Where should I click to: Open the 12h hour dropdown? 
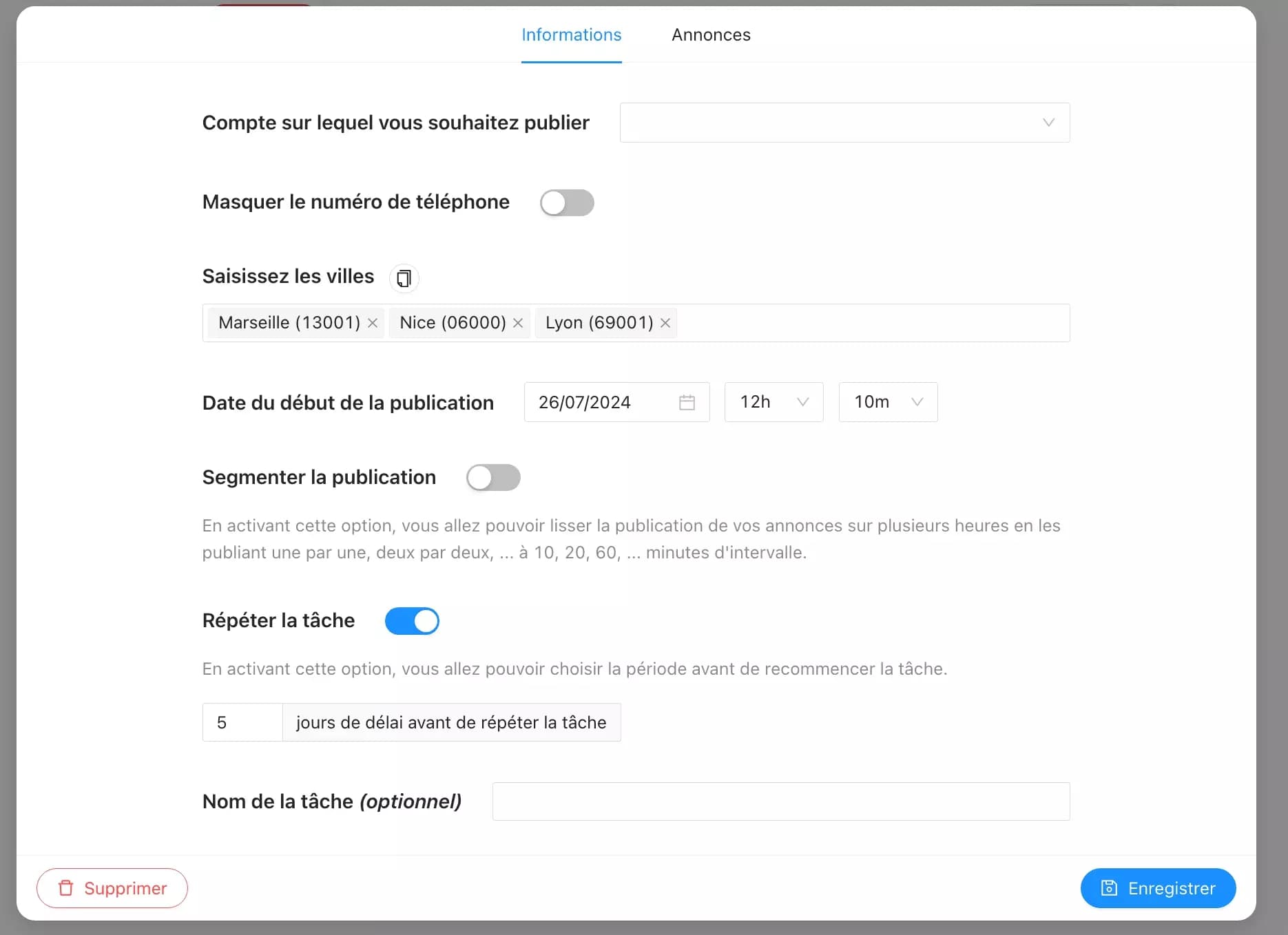[773, 402]
